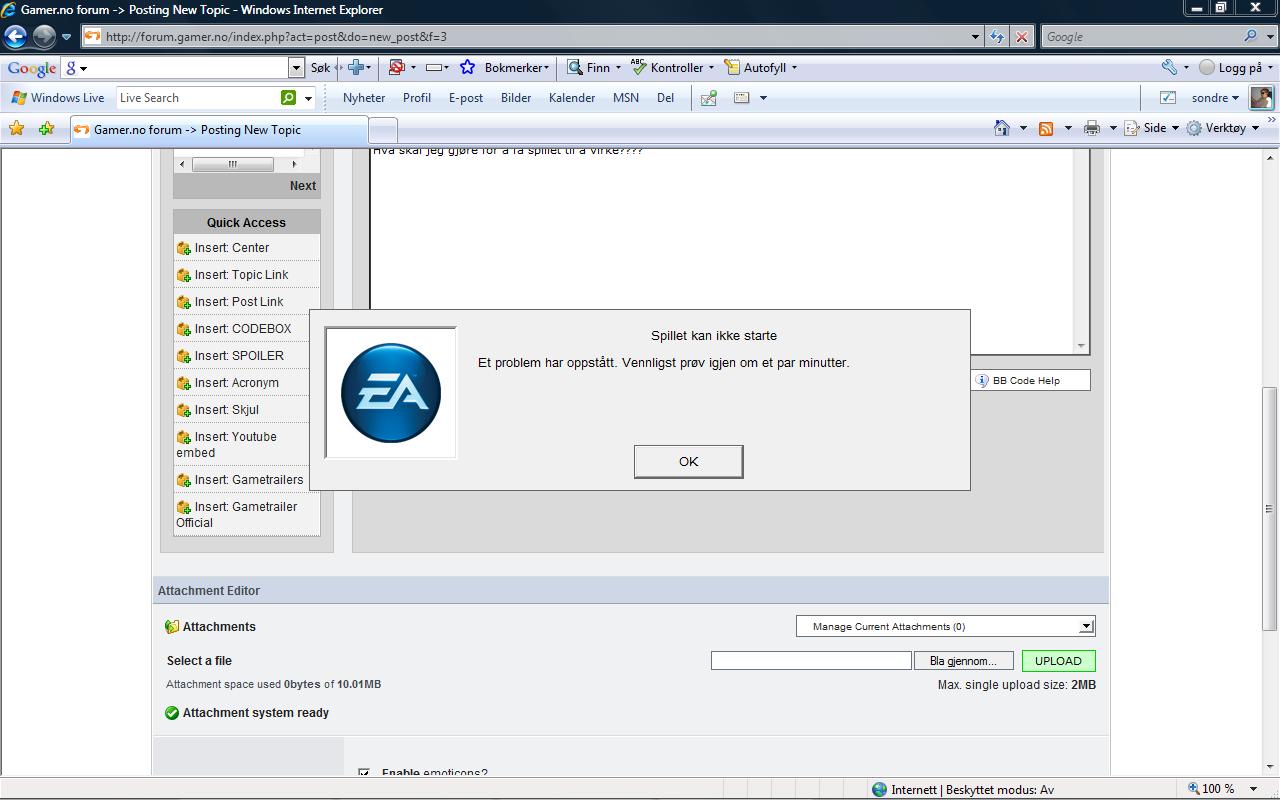The image size is (1280, 800).
Task: Select the Gamer.no forum Posting New Topic tab
Action: [218, 130]
